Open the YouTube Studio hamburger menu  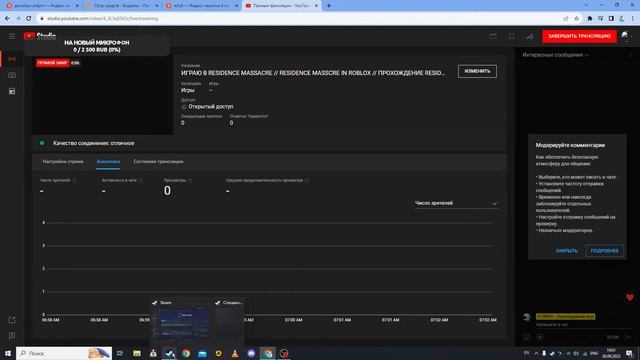tap(12, 36)
